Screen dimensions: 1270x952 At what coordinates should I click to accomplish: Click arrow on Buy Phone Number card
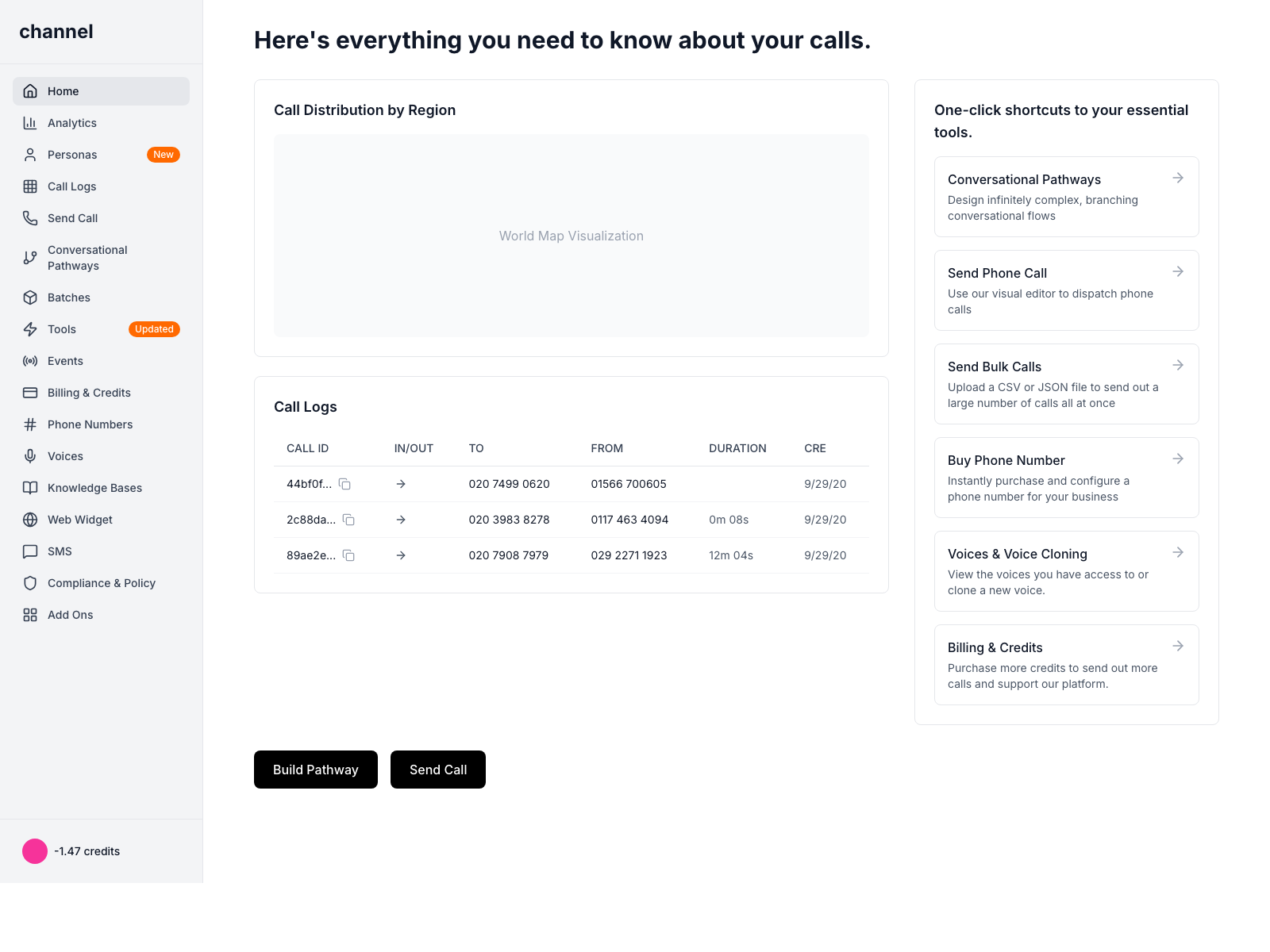[x=1178, y=459]
